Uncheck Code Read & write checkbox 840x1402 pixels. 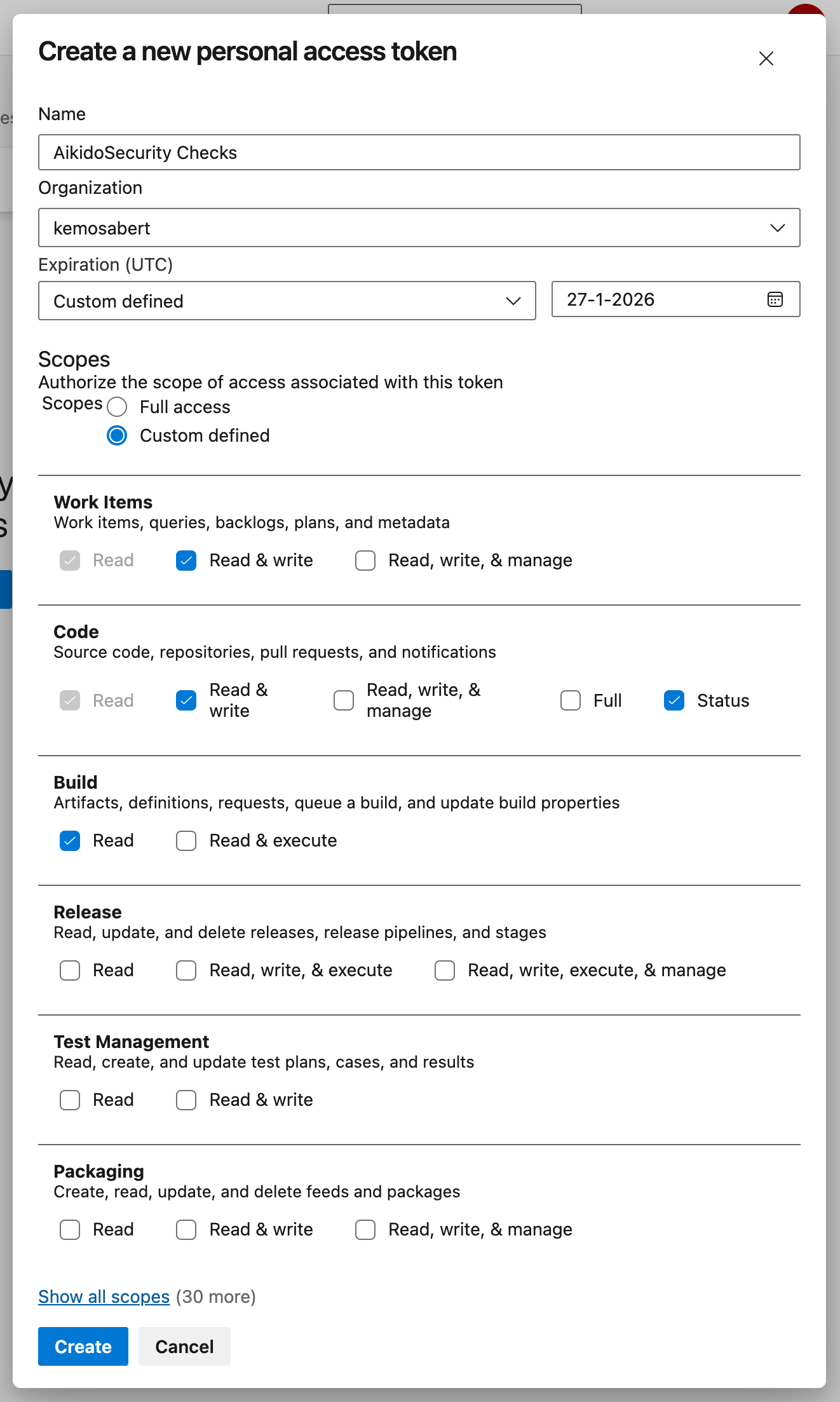coord(186,700)
